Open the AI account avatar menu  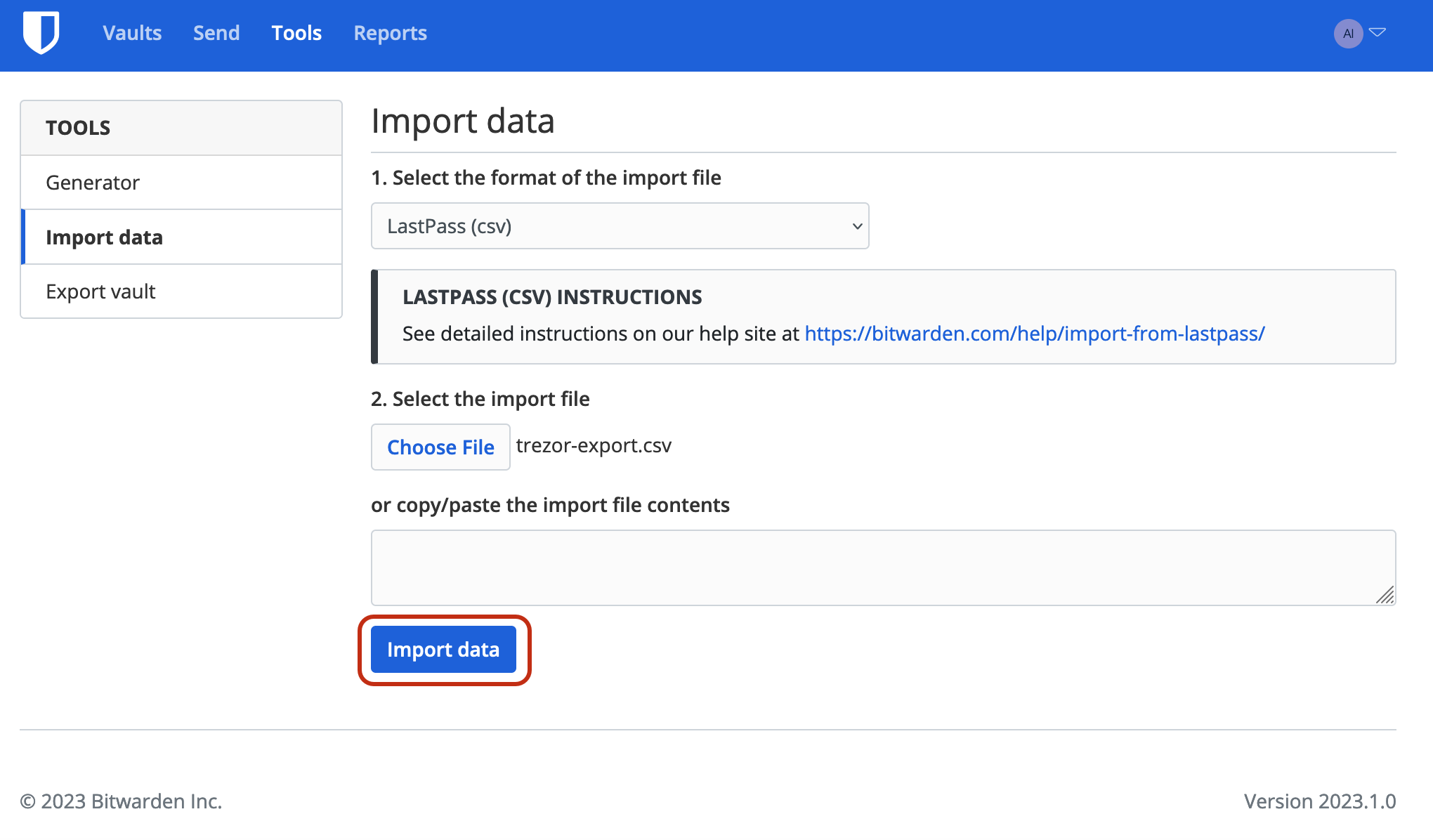[x=1348, y=33]
